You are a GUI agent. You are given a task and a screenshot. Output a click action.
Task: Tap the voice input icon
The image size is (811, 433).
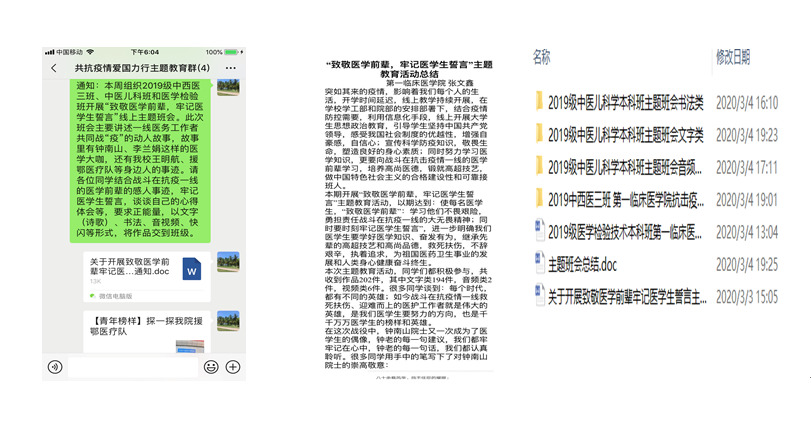point(55,367)
